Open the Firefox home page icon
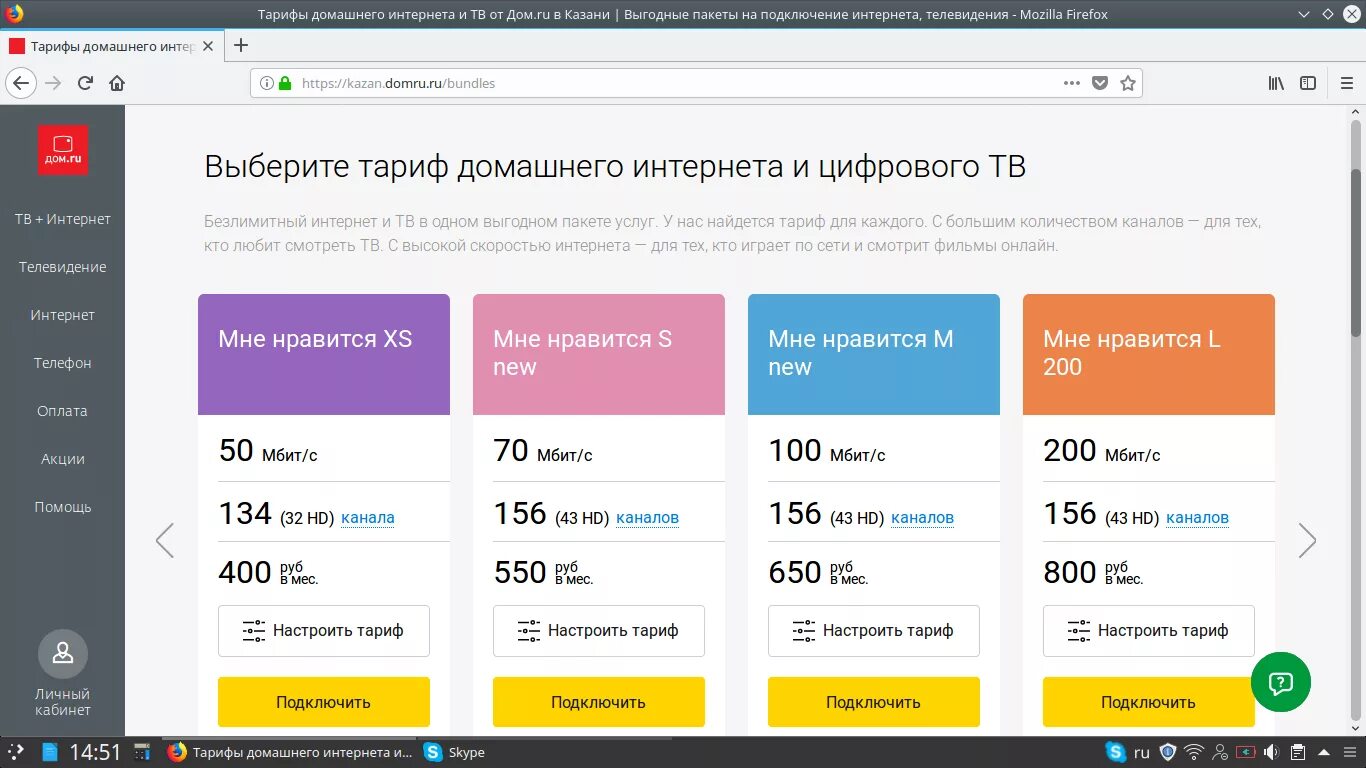 117,83
